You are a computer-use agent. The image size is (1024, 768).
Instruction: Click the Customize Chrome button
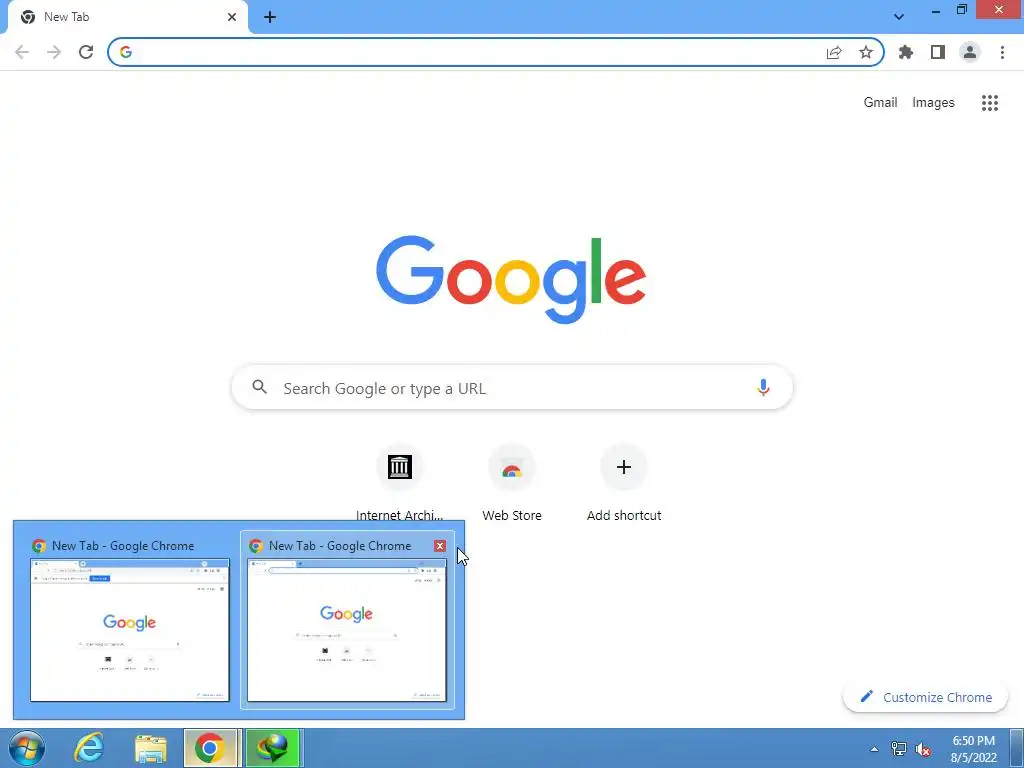pos(925,697)
